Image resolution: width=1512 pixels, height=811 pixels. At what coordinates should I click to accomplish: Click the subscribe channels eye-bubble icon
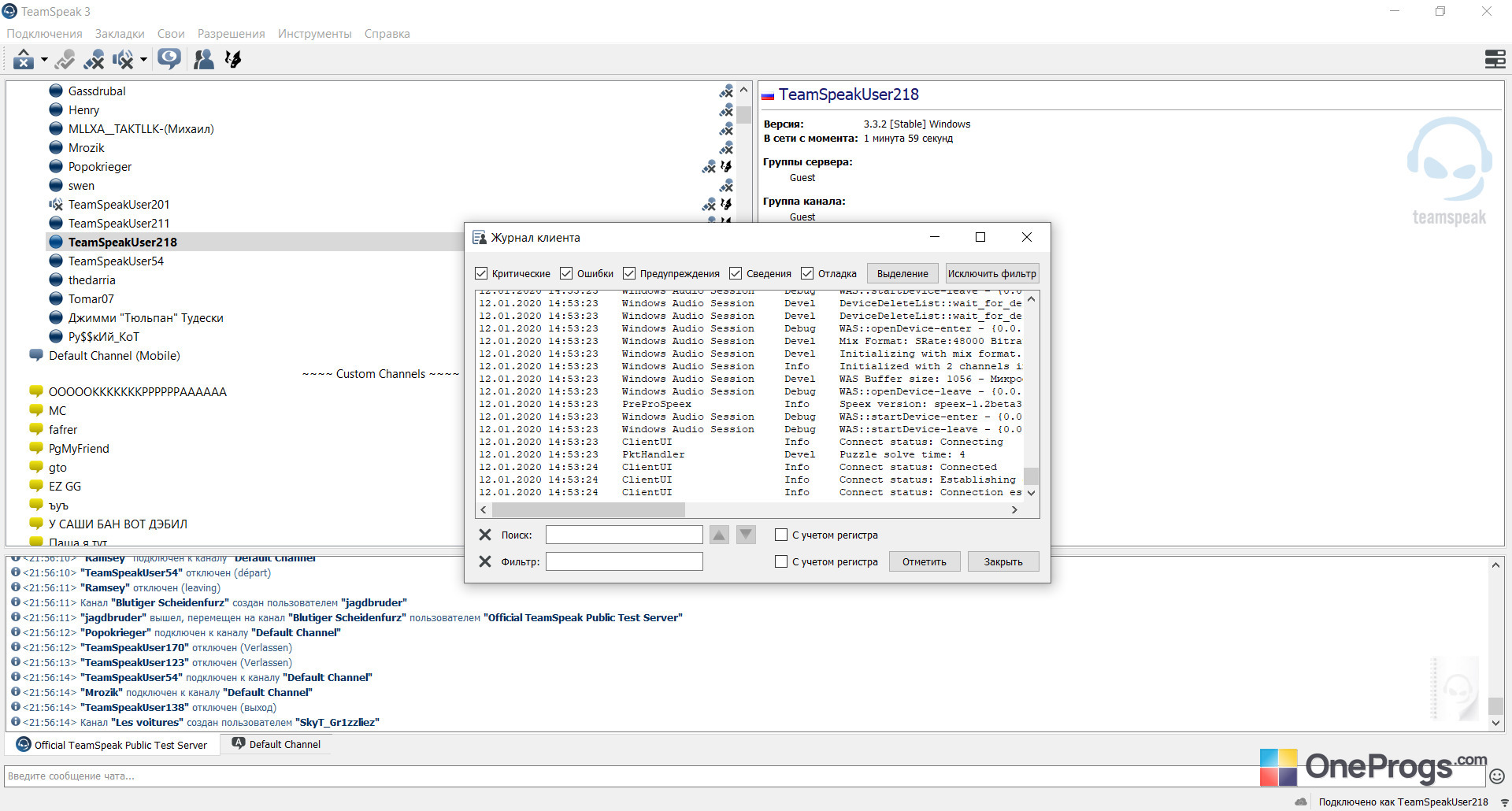click(x=169, y=59)
